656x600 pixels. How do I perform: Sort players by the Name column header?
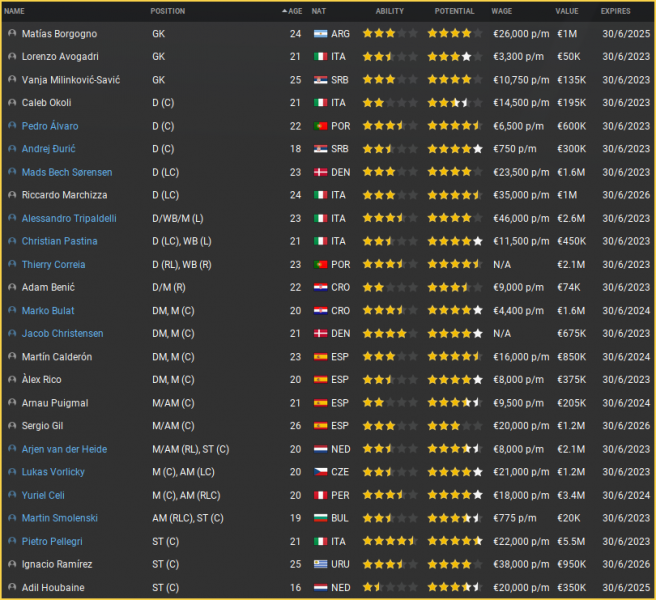click(x=15, y=11)
